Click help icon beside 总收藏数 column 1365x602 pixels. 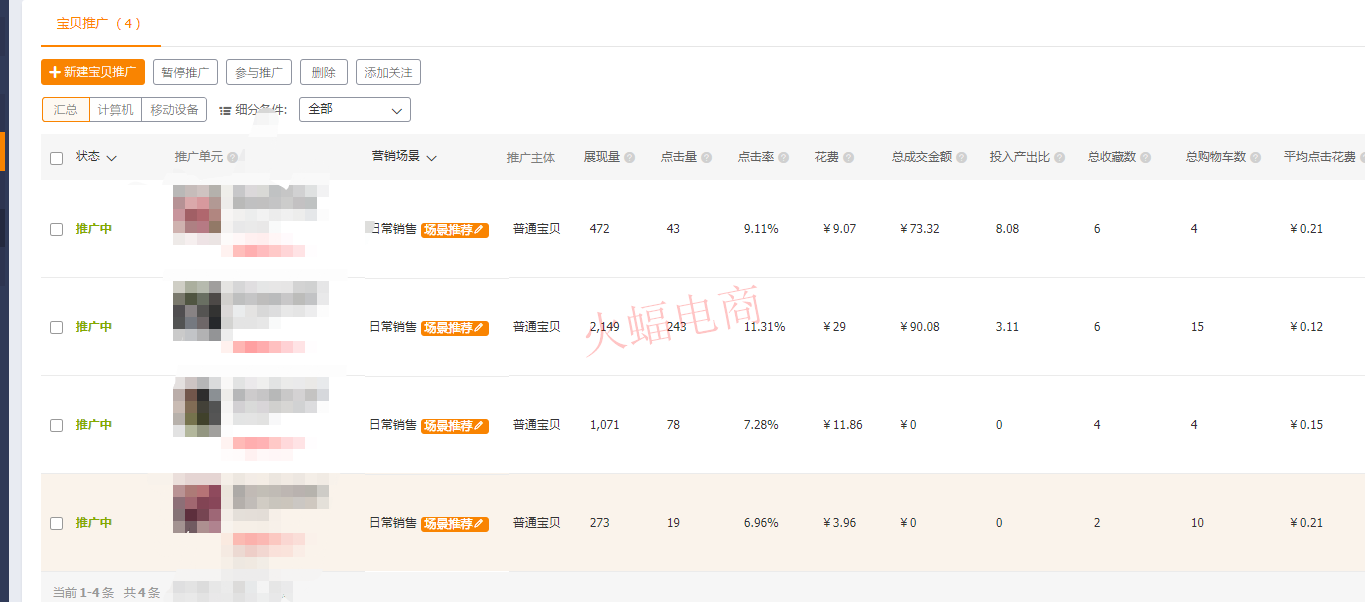1146,158
